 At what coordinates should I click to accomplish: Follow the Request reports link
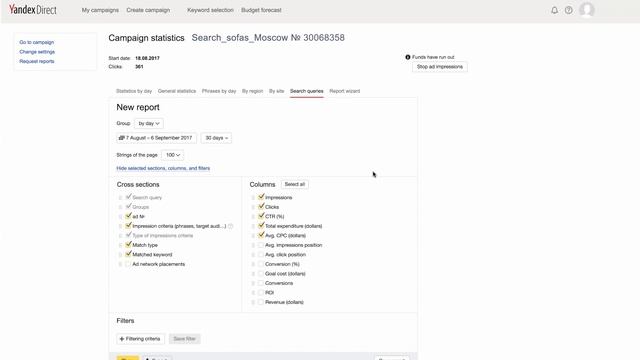37,61
